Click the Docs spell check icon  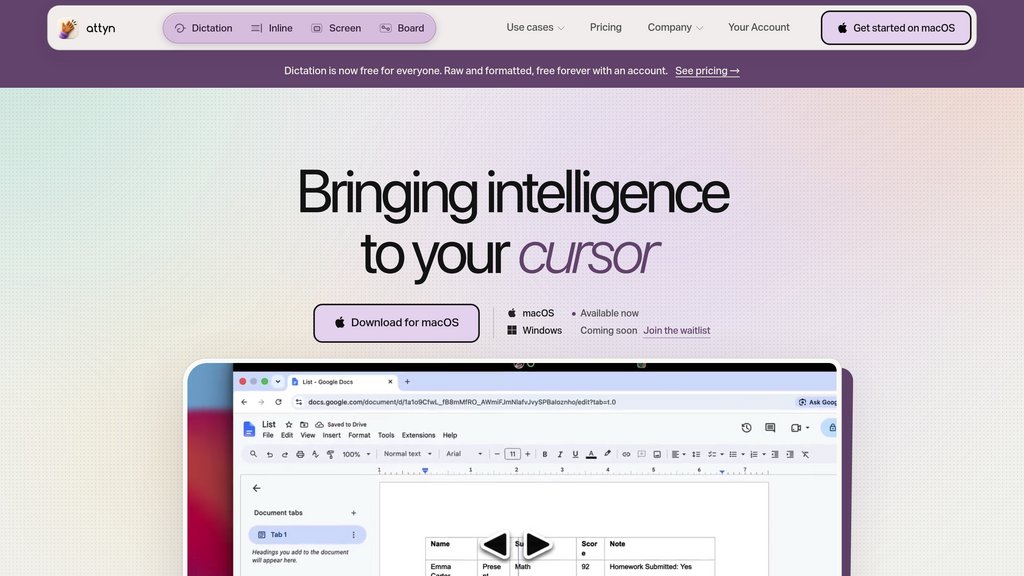[x=315, y=455]
